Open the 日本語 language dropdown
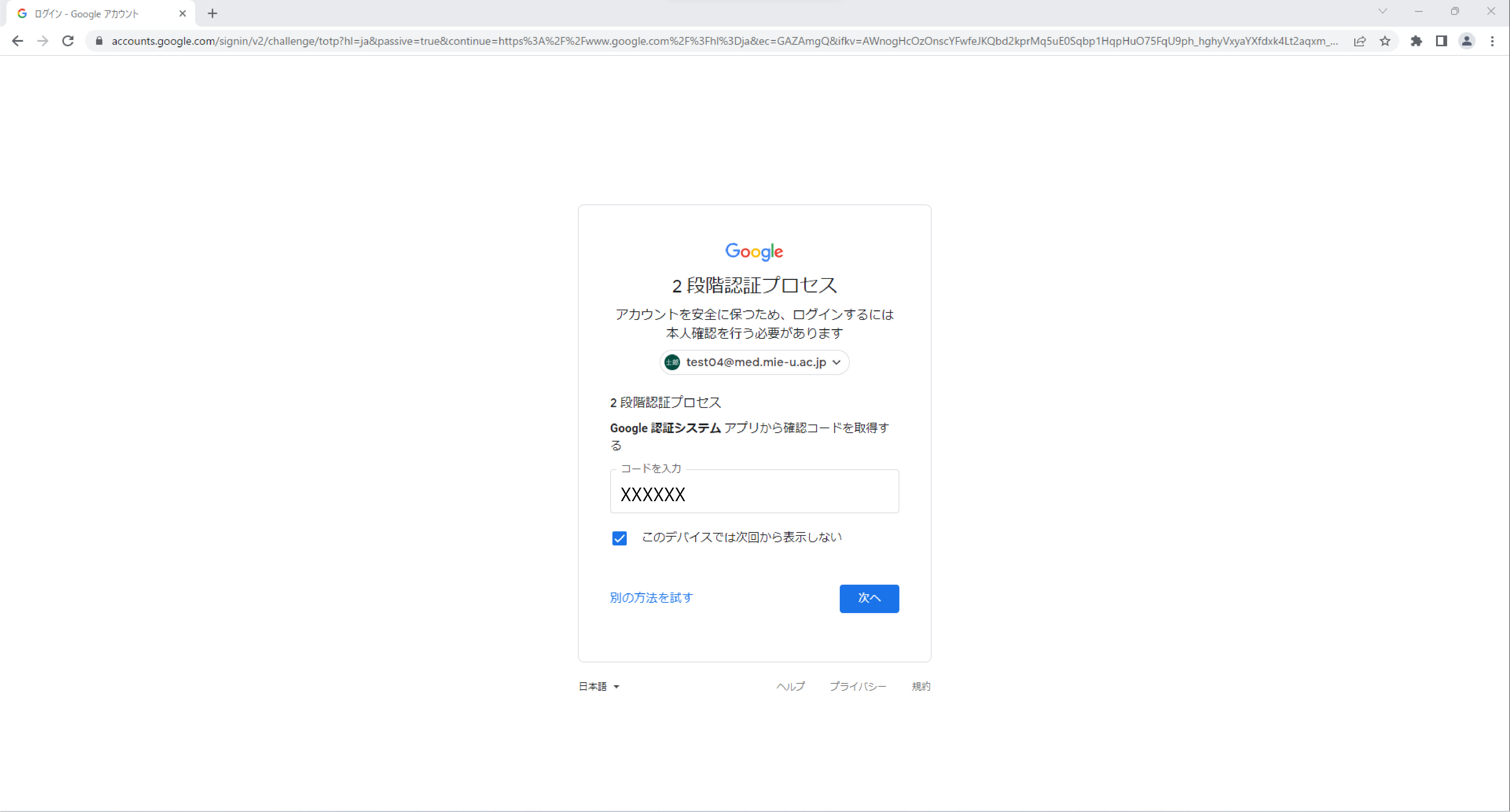1510x812 pixels. pyautogui.click(x=599, y=687)
